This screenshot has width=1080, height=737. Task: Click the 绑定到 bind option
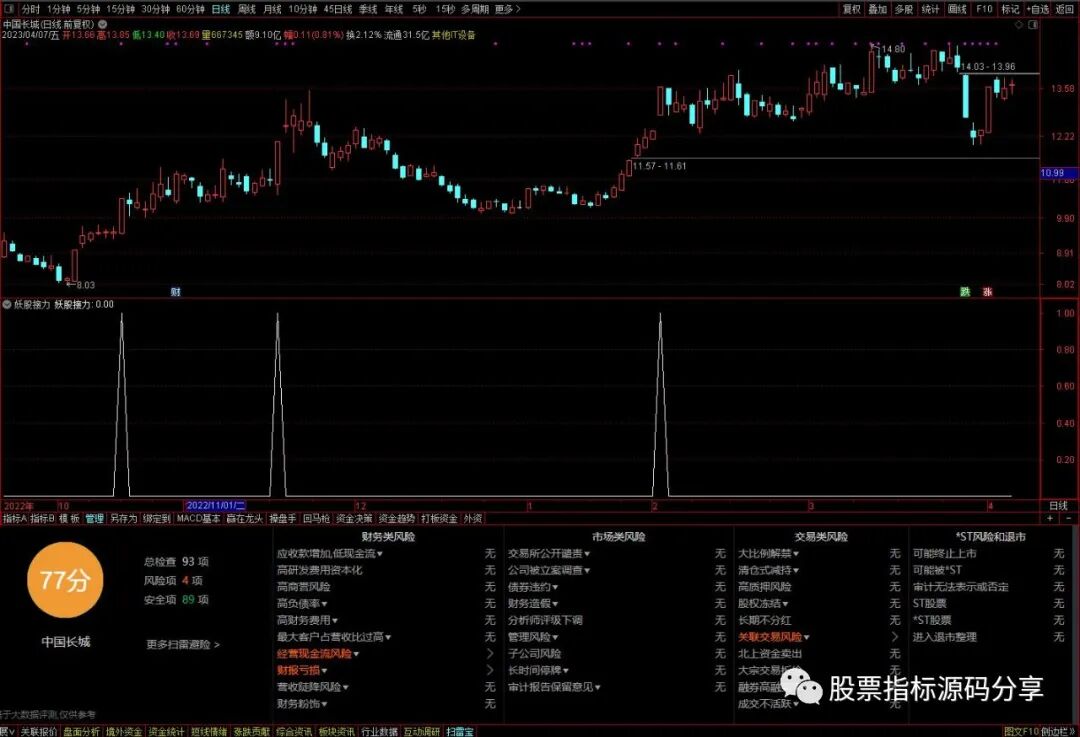[156, 518]
